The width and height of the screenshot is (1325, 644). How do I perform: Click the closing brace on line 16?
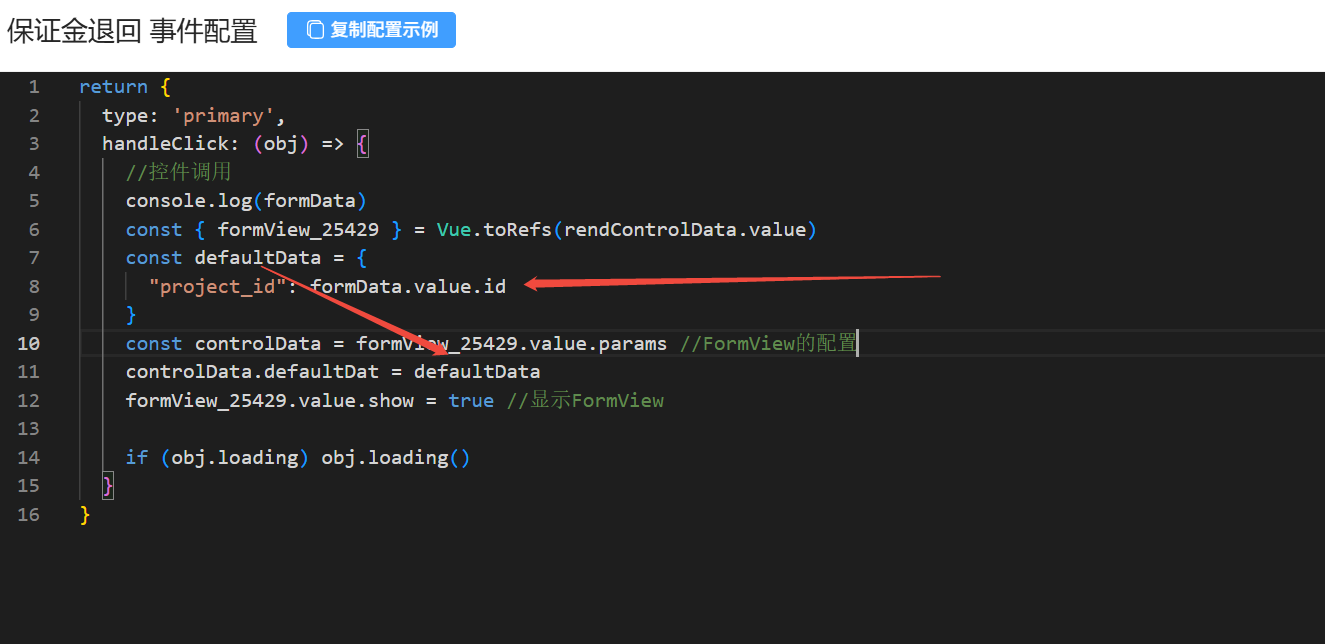(x=85, y=515)
